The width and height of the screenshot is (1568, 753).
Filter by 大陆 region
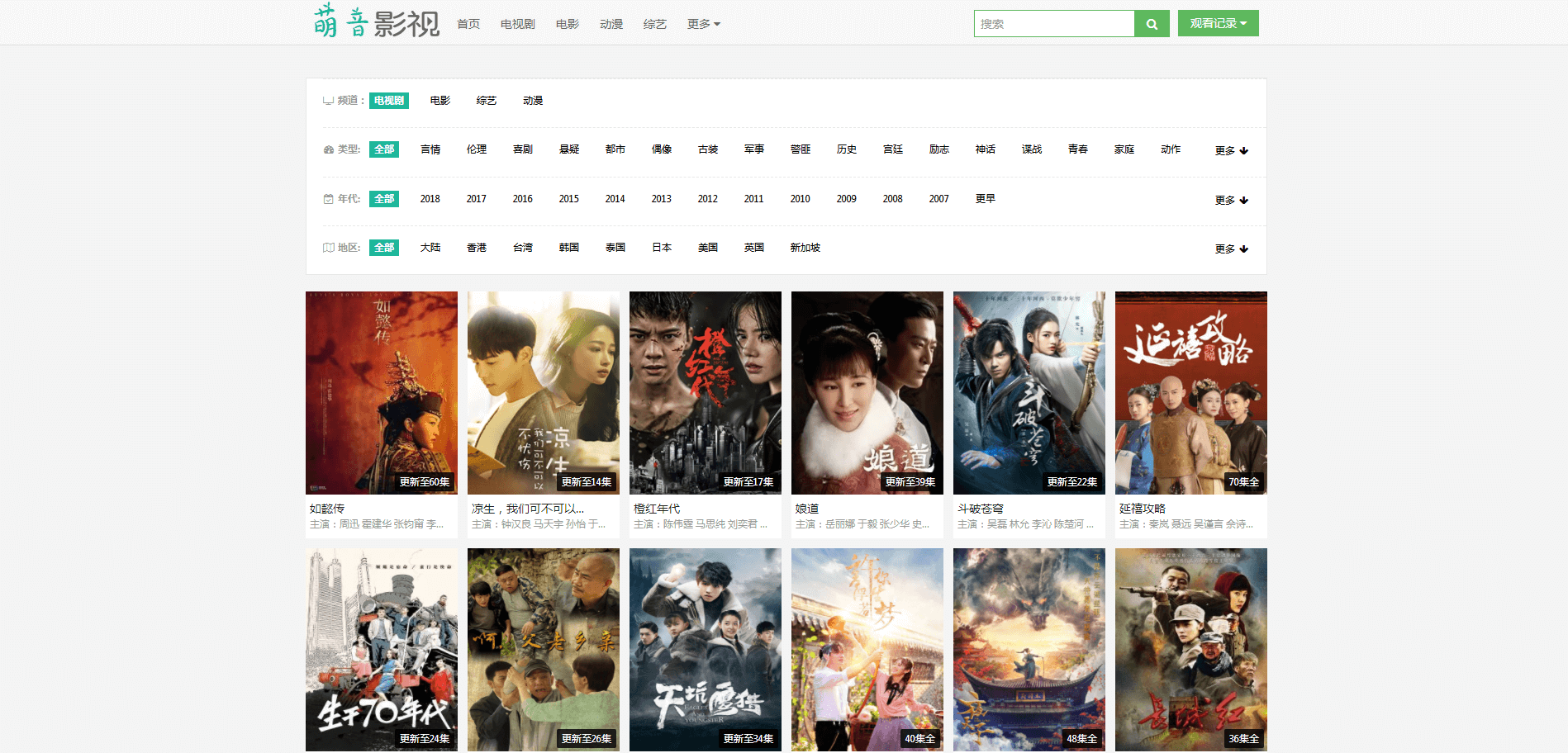[x=430, y=248]
